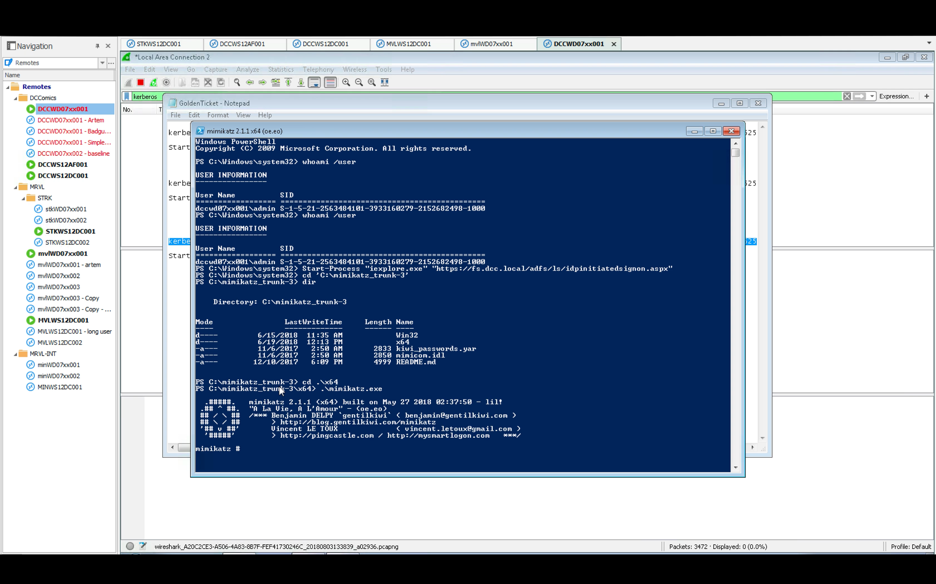The width and height of the screenshot is (936, 584).
Task: Open Wireshark capture options
Action: (x=167, y=82)
